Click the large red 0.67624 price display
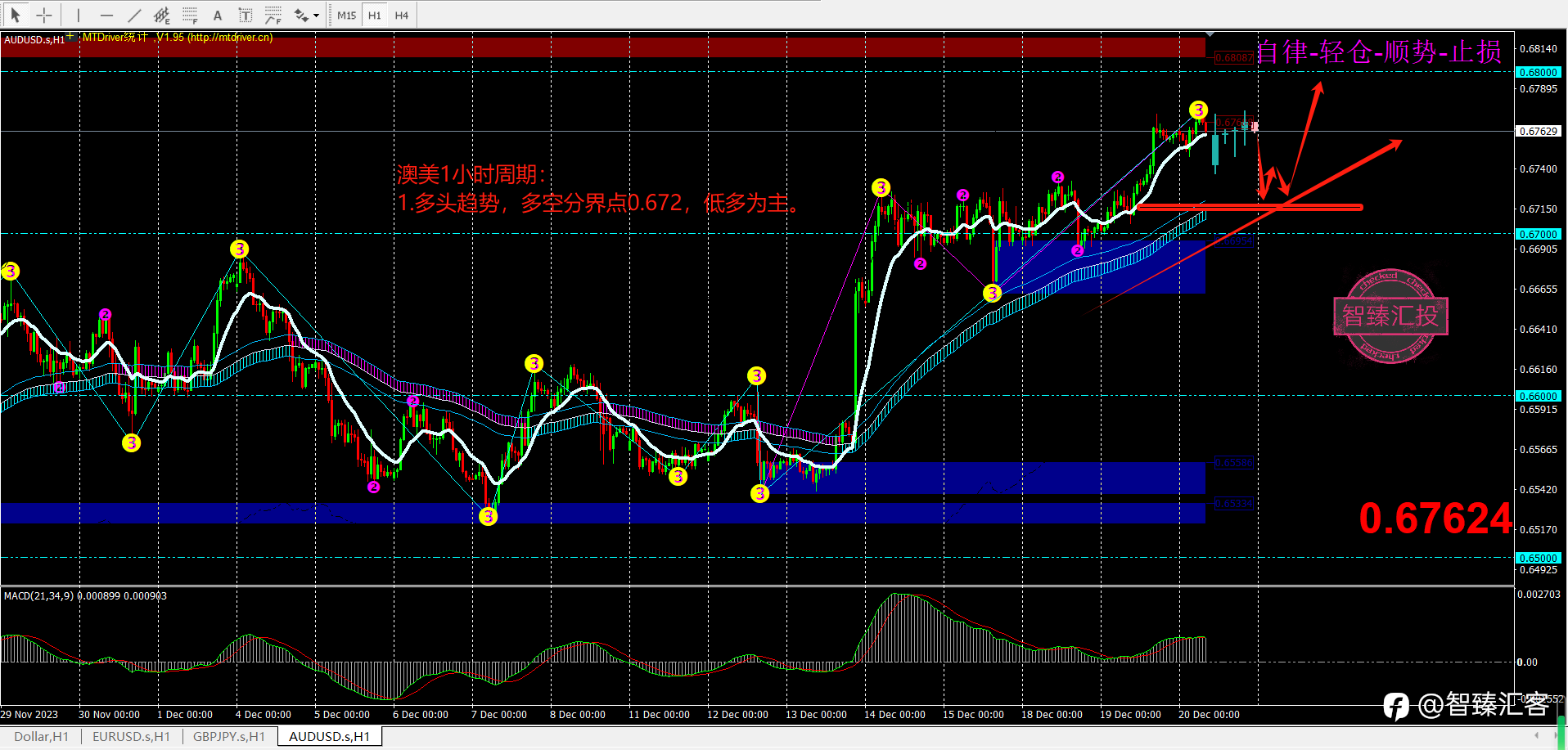This screenshot has height=750, width=1568. point(1435,519)
